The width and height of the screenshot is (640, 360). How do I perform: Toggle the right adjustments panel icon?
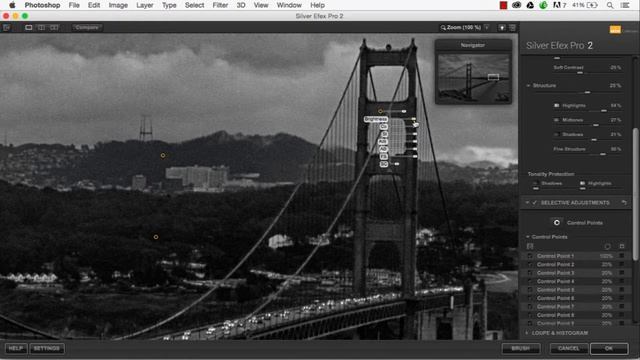pyautogui.click(x=512, y=28)
